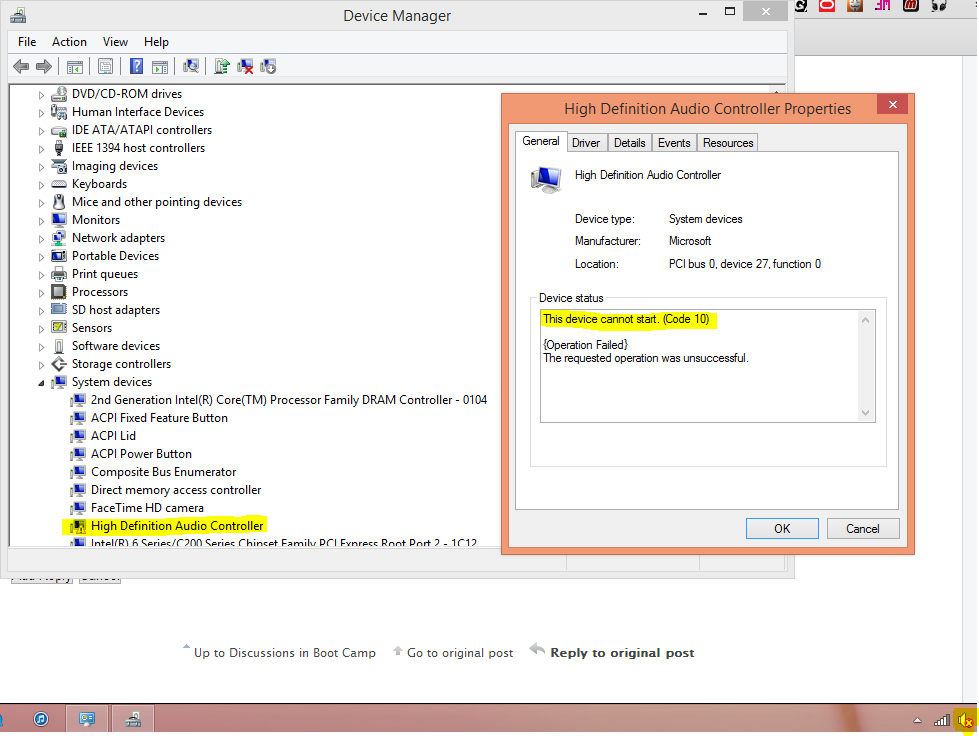The width and height of the screenshot is (979, 736).
Task: Click Cancel in the Properties dialog
Action: 863,529
